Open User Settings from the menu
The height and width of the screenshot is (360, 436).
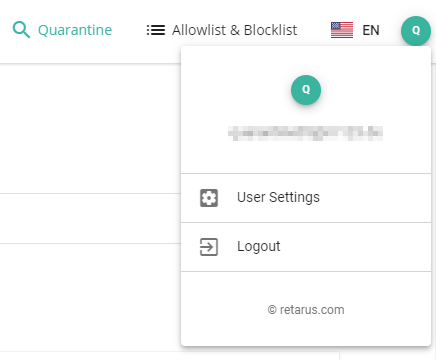pos(278,197)
